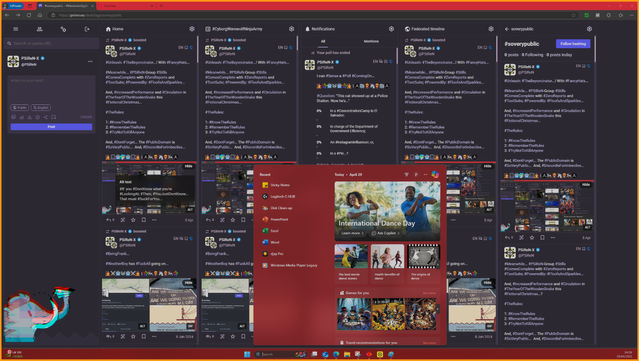Open Microsoft Edge from the taskbar
This screenshot has width=639, height=361.
click(x=336, y=354)
